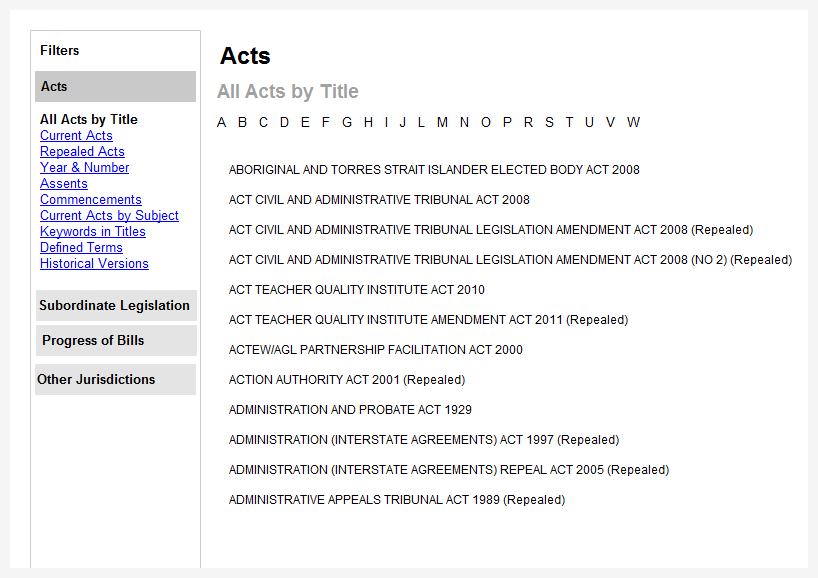This screenshot has width=818, height=578.
Task: Jump to acts starting with letter W
Action: tap(633, 123)
